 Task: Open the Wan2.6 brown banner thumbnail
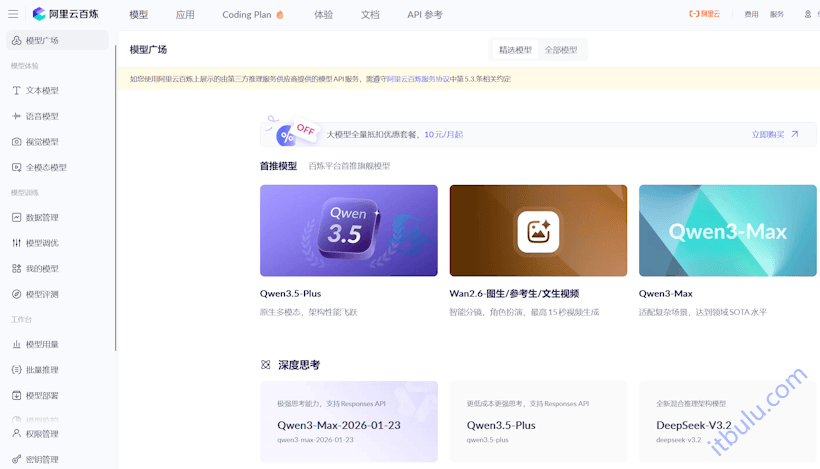click(x=538, y=231)
